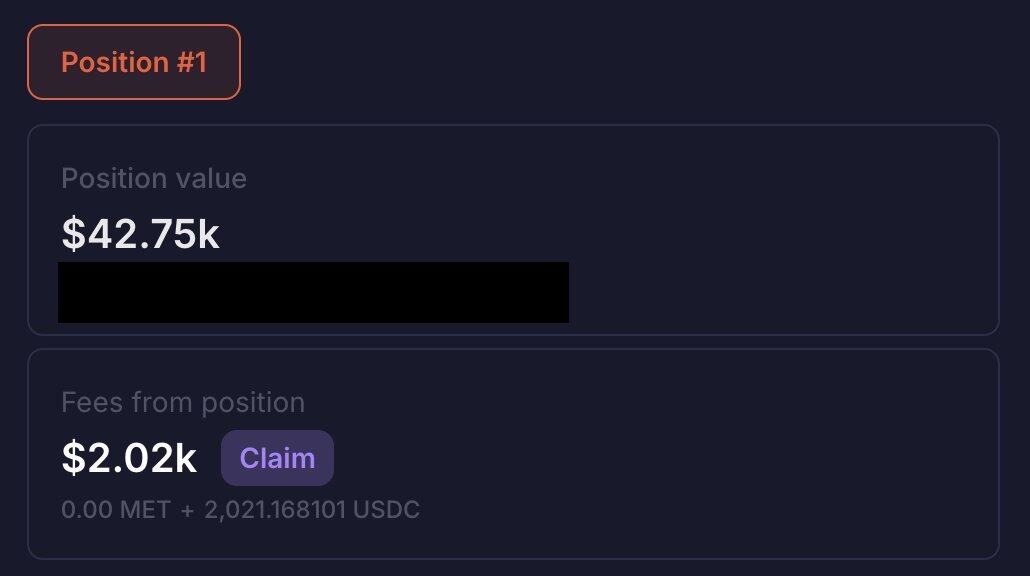Click the dollar sign of $2.02k
Viewport: 1030px width, 576px height.
pos(72,458)
